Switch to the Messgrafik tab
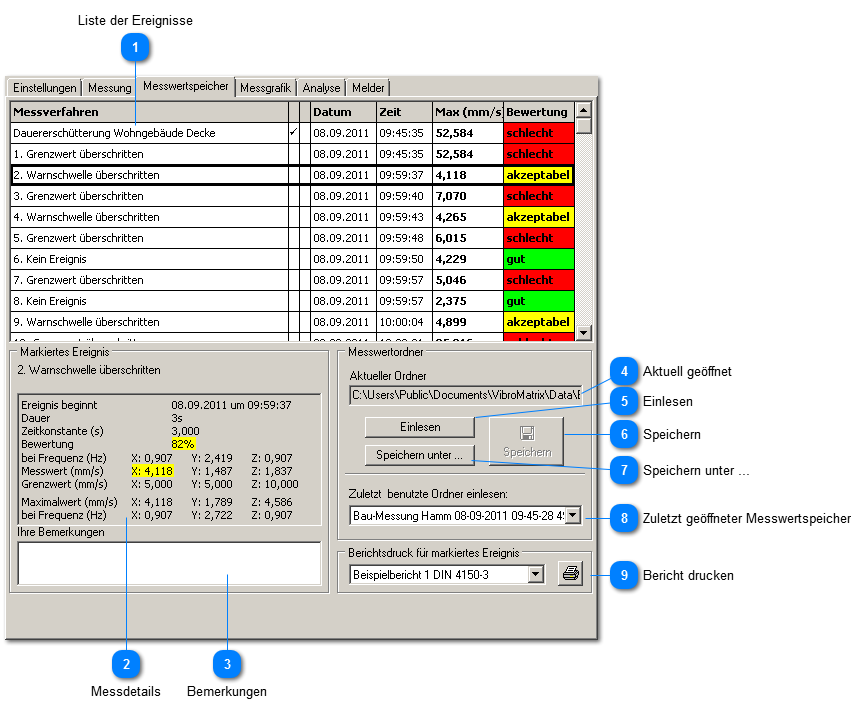867x715 pixels. (266, 88)
